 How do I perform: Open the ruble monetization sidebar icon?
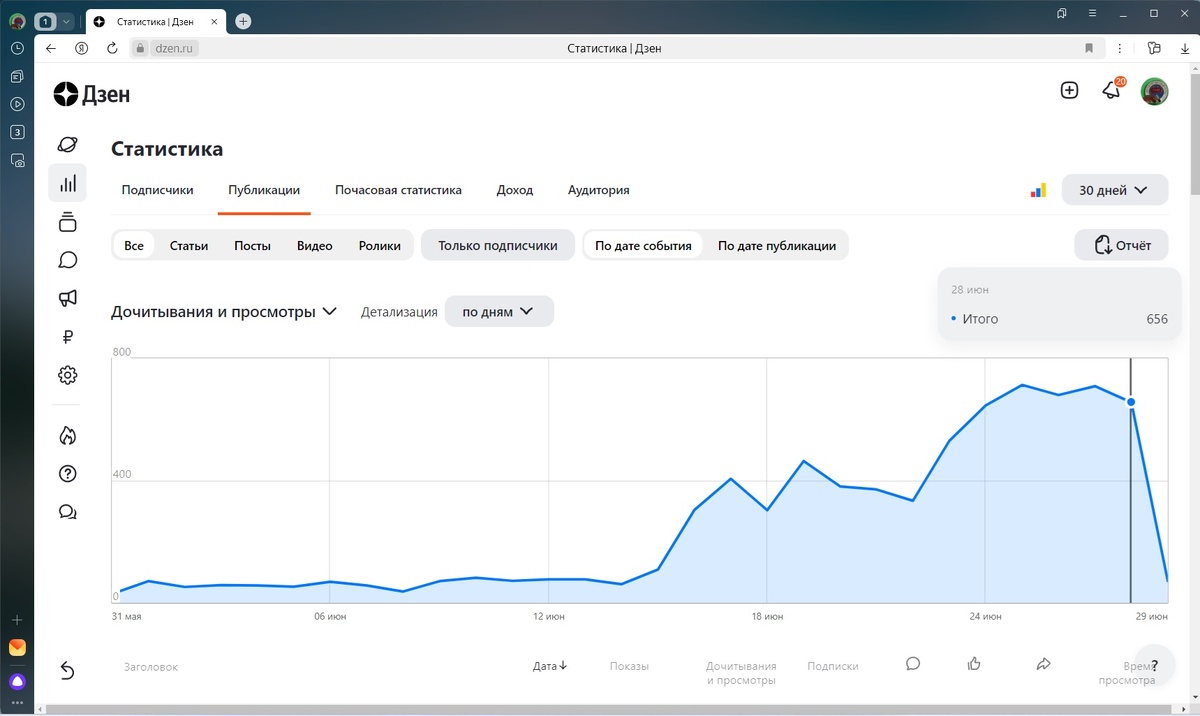click(x=67, y=337)
